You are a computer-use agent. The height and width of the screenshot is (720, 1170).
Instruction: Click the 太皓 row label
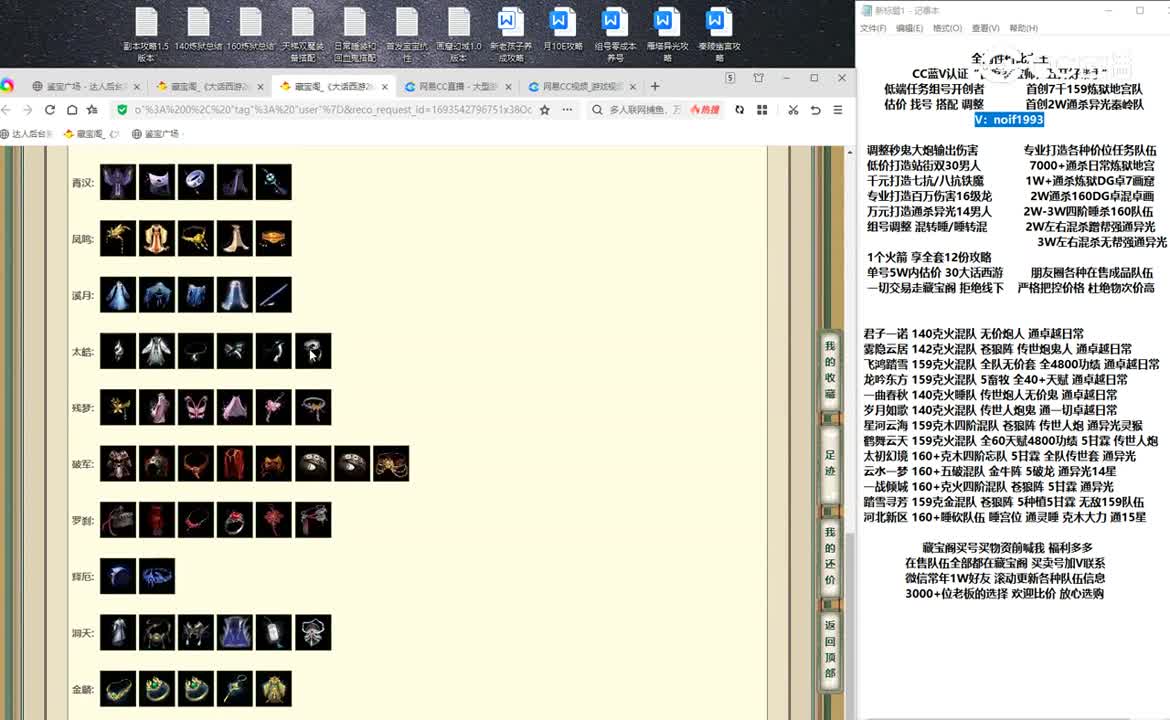(x=83, y=351)
